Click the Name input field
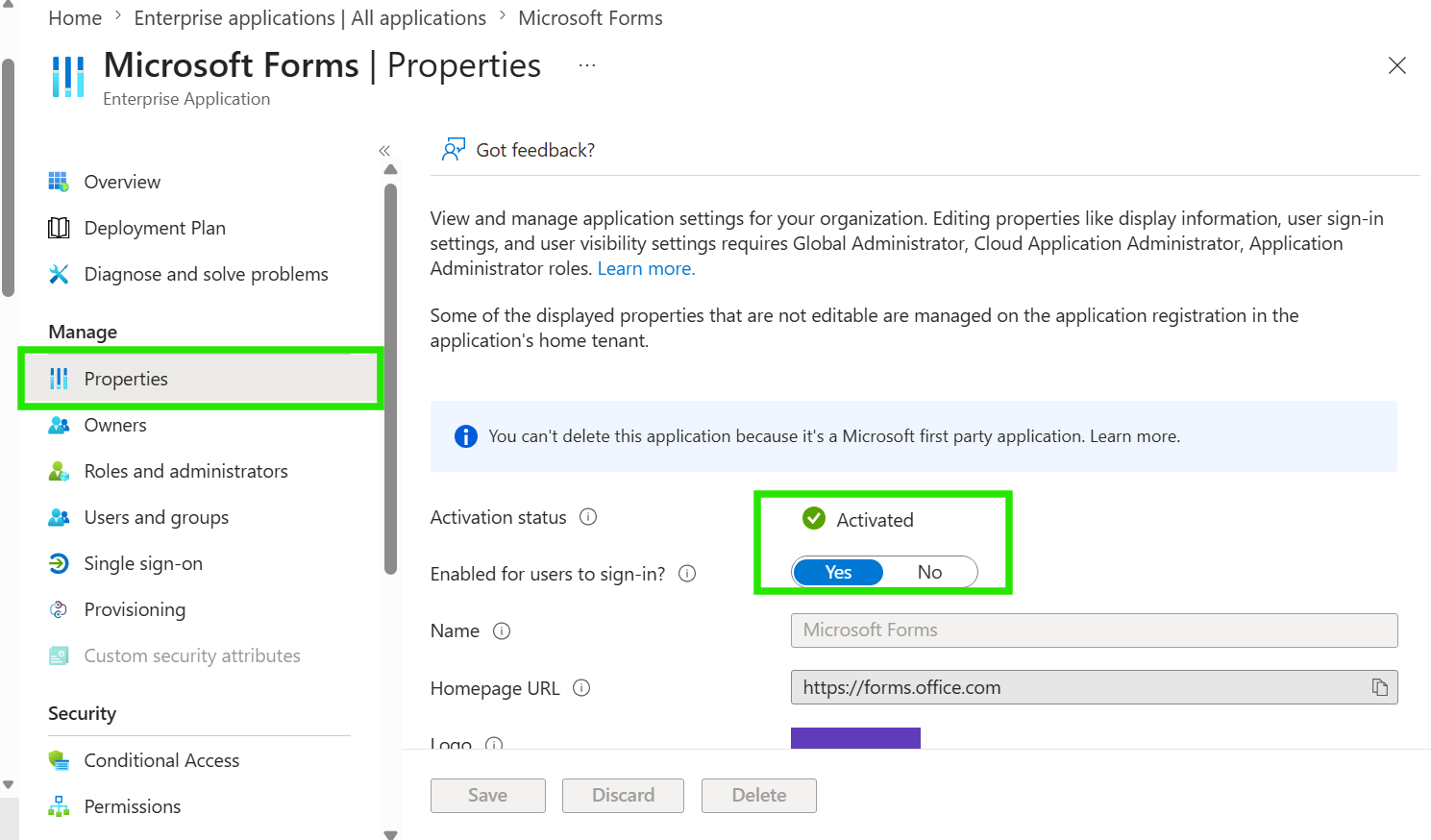 pos(1094,630)
